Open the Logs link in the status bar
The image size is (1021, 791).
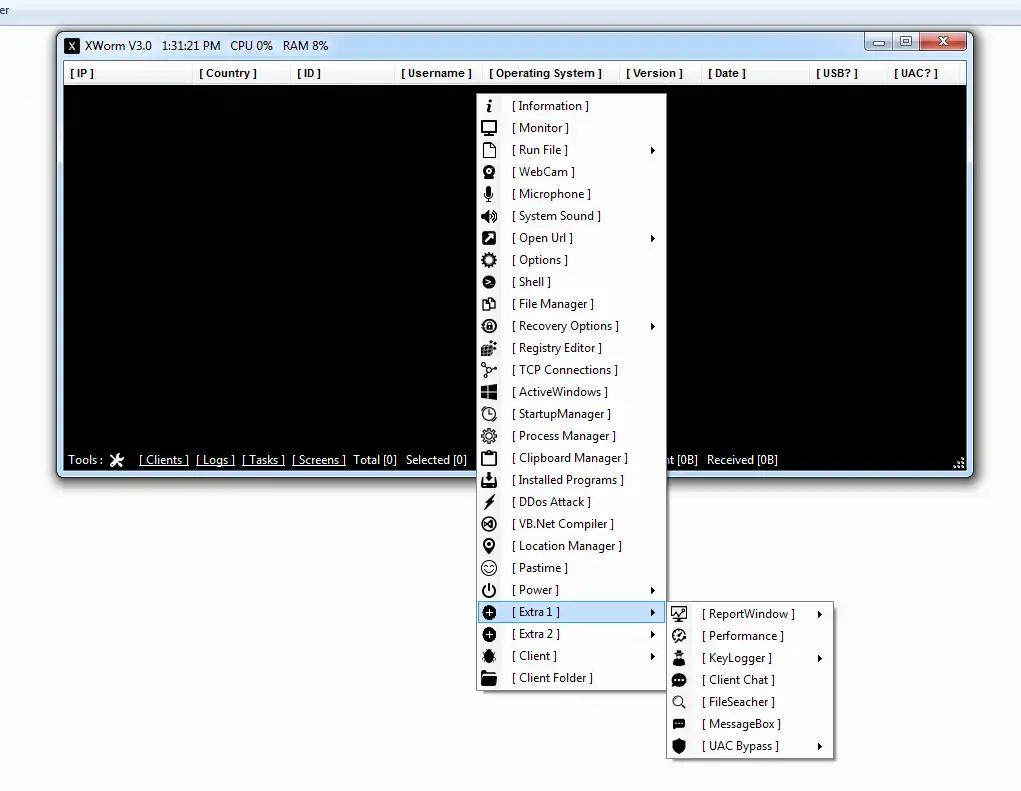click(x=215, y=459)
